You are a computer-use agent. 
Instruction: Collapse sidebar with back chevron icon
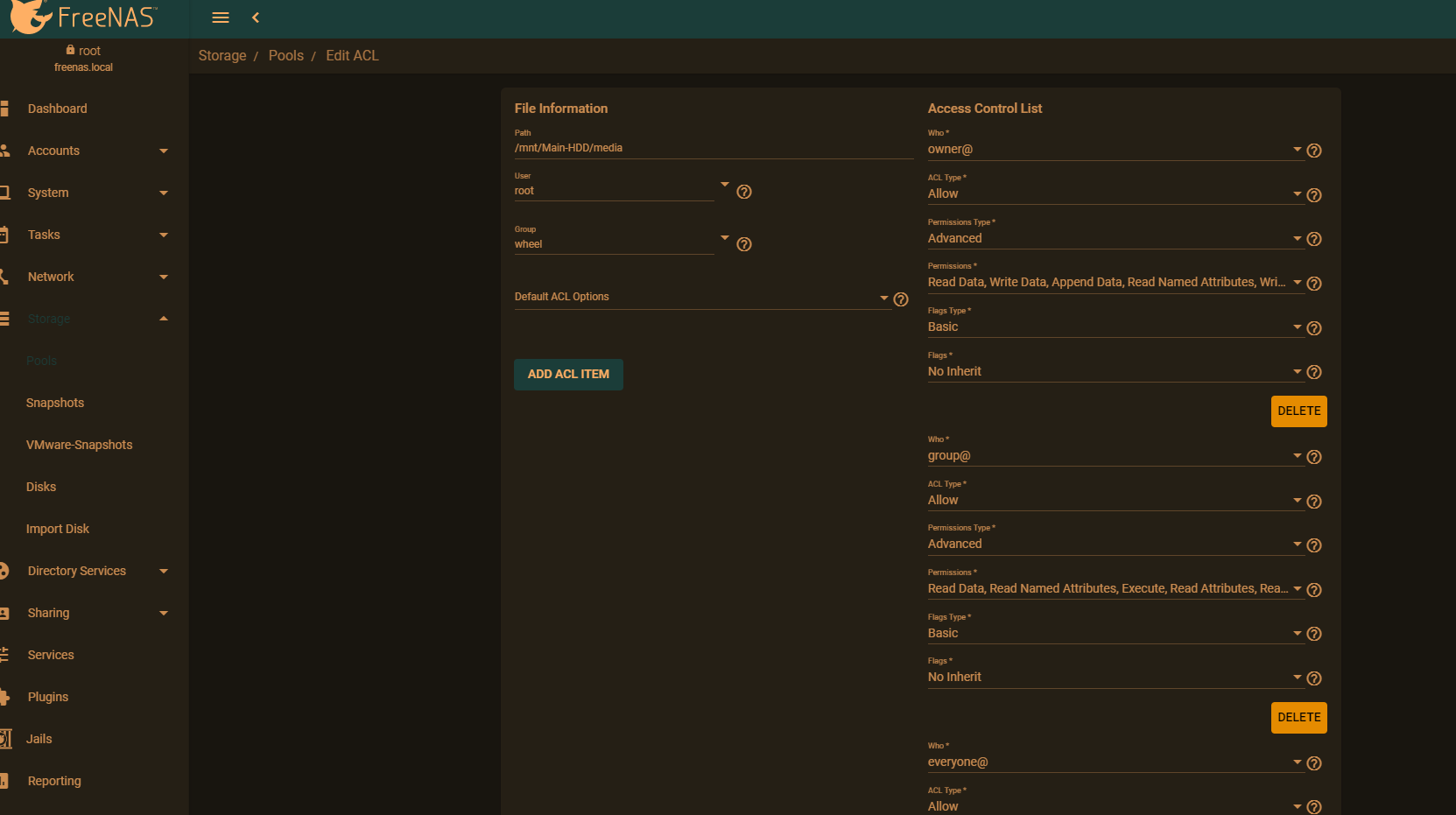tap(256, 18)
